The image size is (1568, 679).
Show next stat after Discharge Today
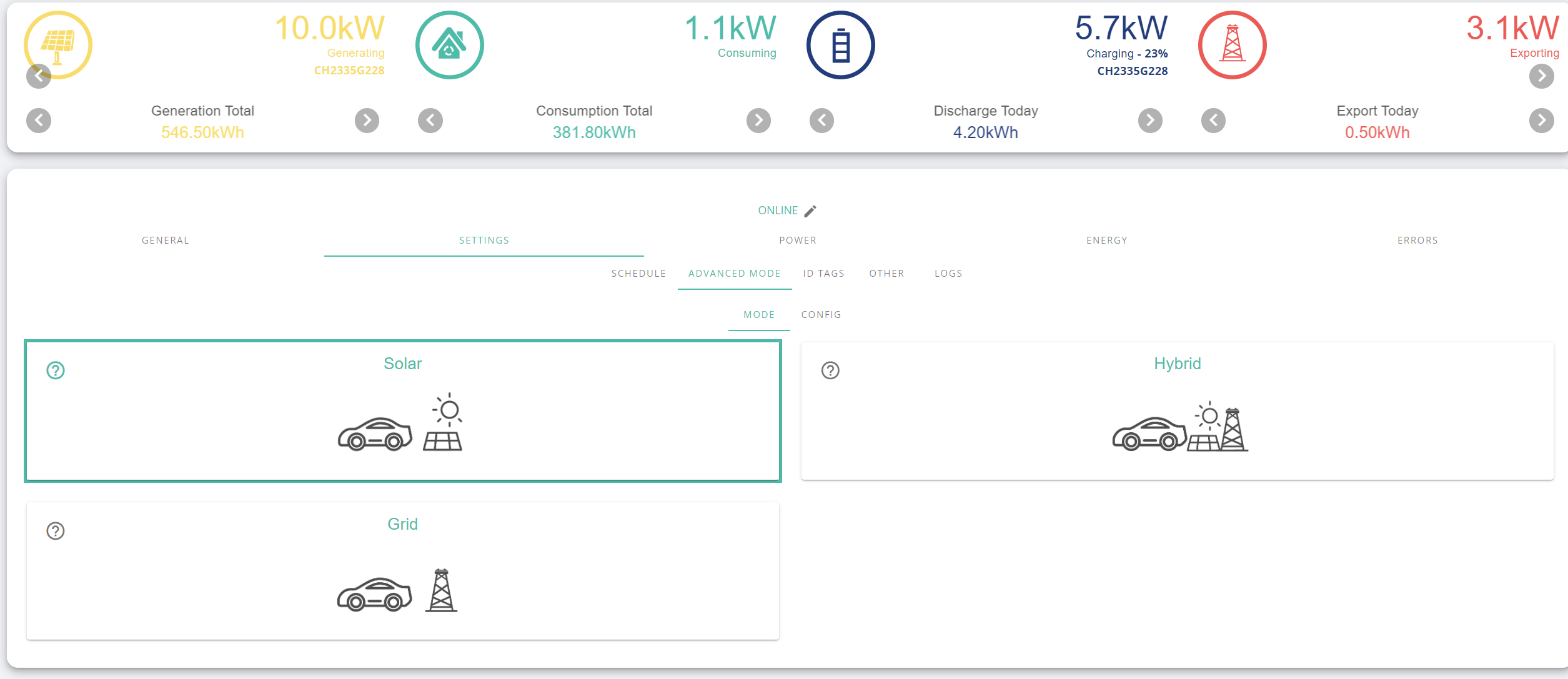(x=1151, y=121)
